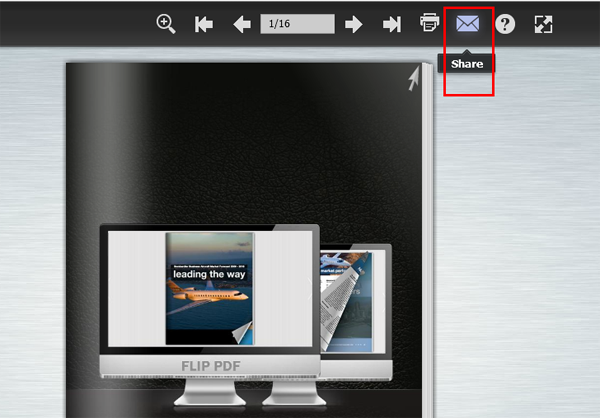This screenshot has height=418, width=600.
Task: Open help with the question mark icon
Action: 505,24
